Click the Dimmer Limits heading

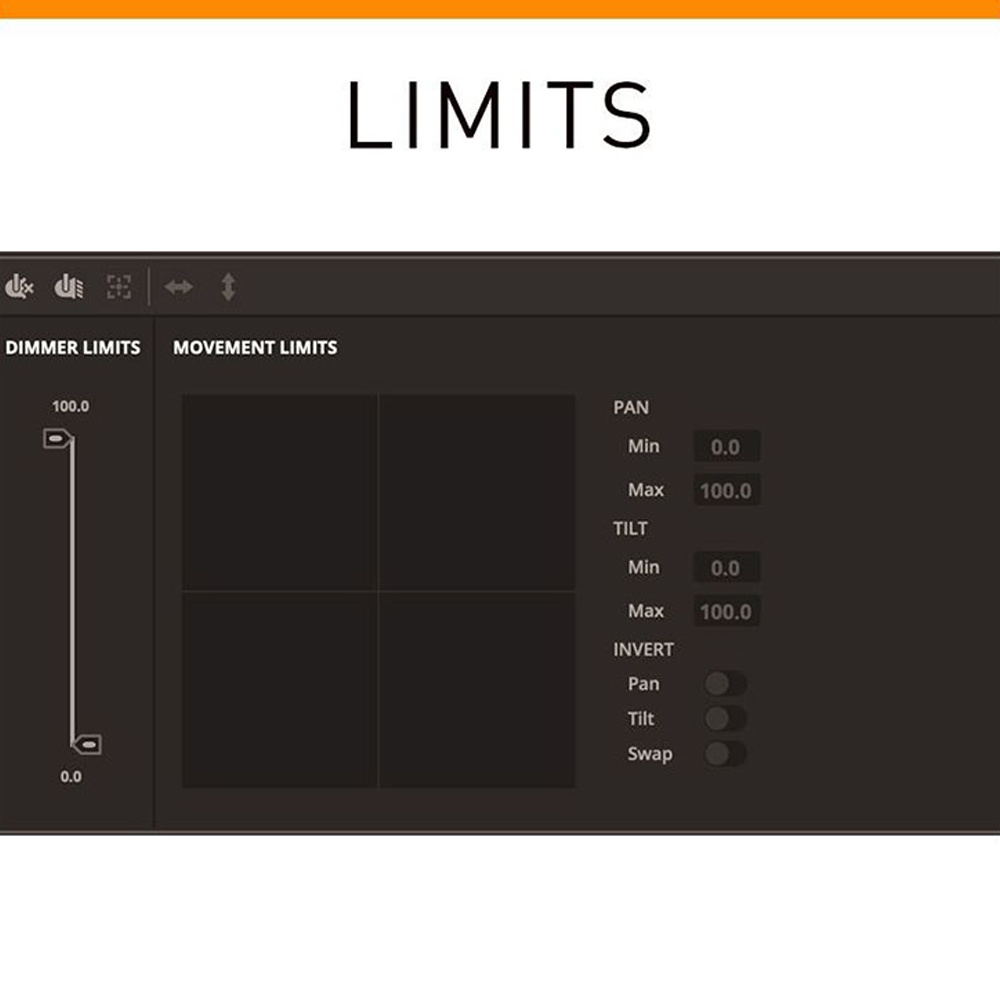[x=73, y=348]
